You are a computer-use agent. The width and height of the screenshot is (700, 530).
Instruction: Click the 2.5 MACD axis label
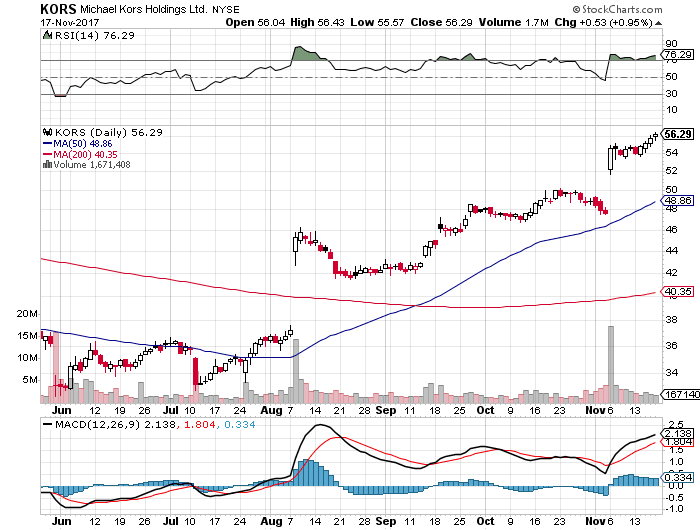coord(674,424)
